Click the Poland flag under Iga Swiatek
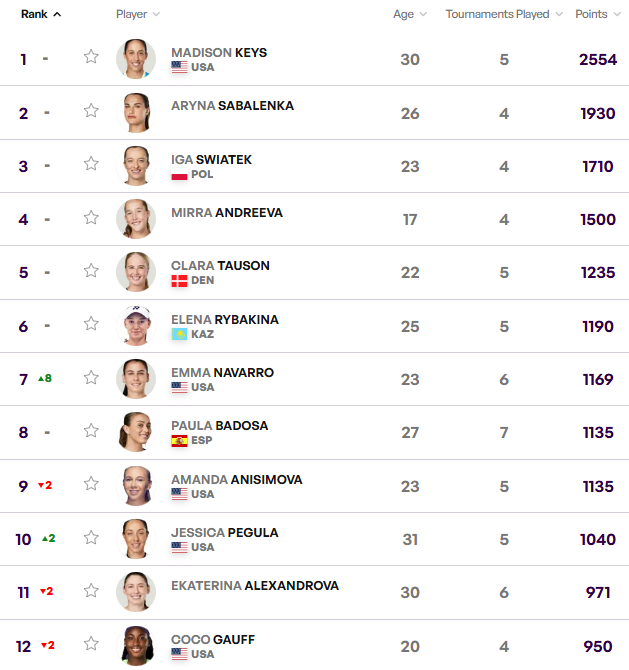The image size is (629, 670). (x=180, y=175)
